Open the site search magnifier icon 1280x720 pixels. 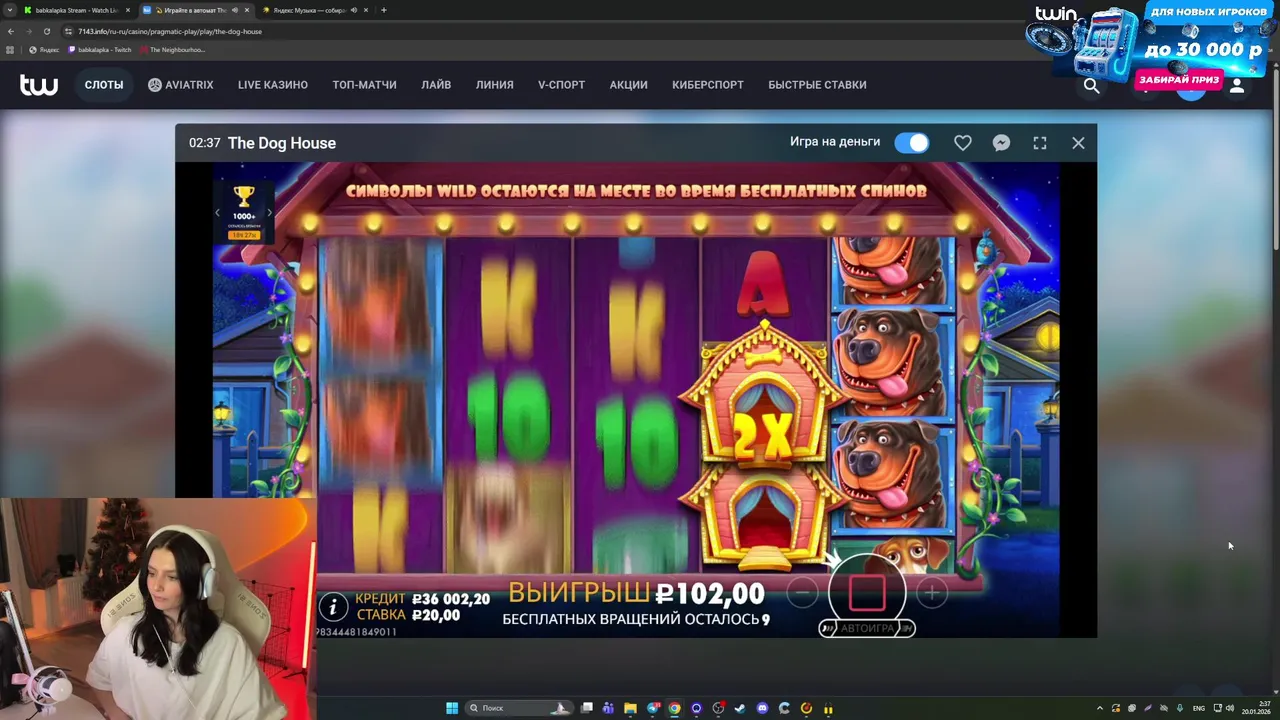[x=1091, y=86]
